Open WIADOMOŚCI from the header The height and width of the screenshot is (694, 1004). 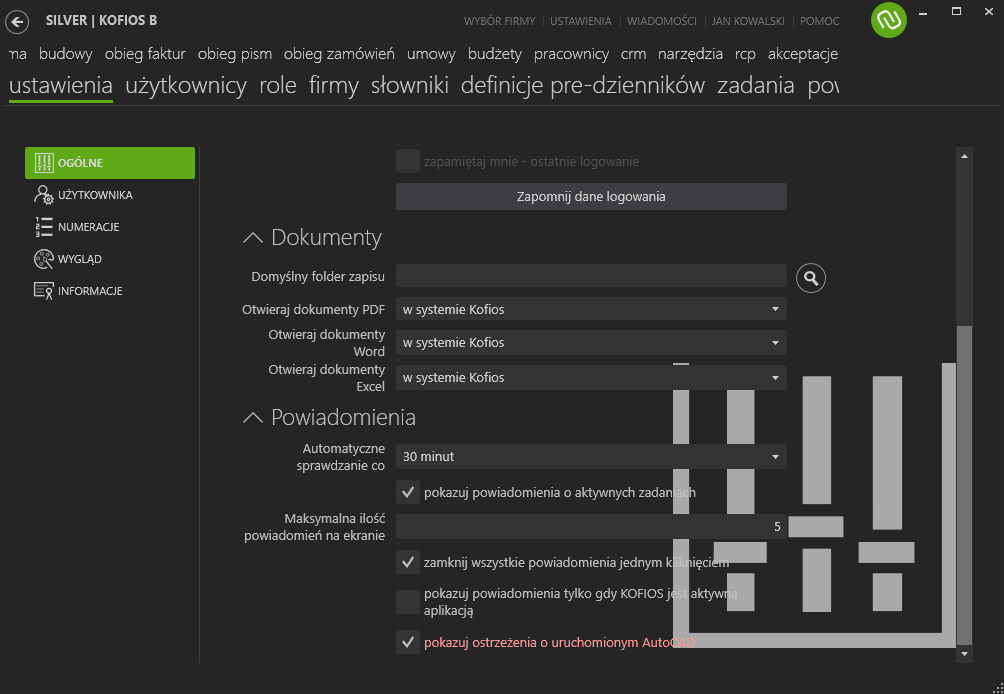point(661,21)
